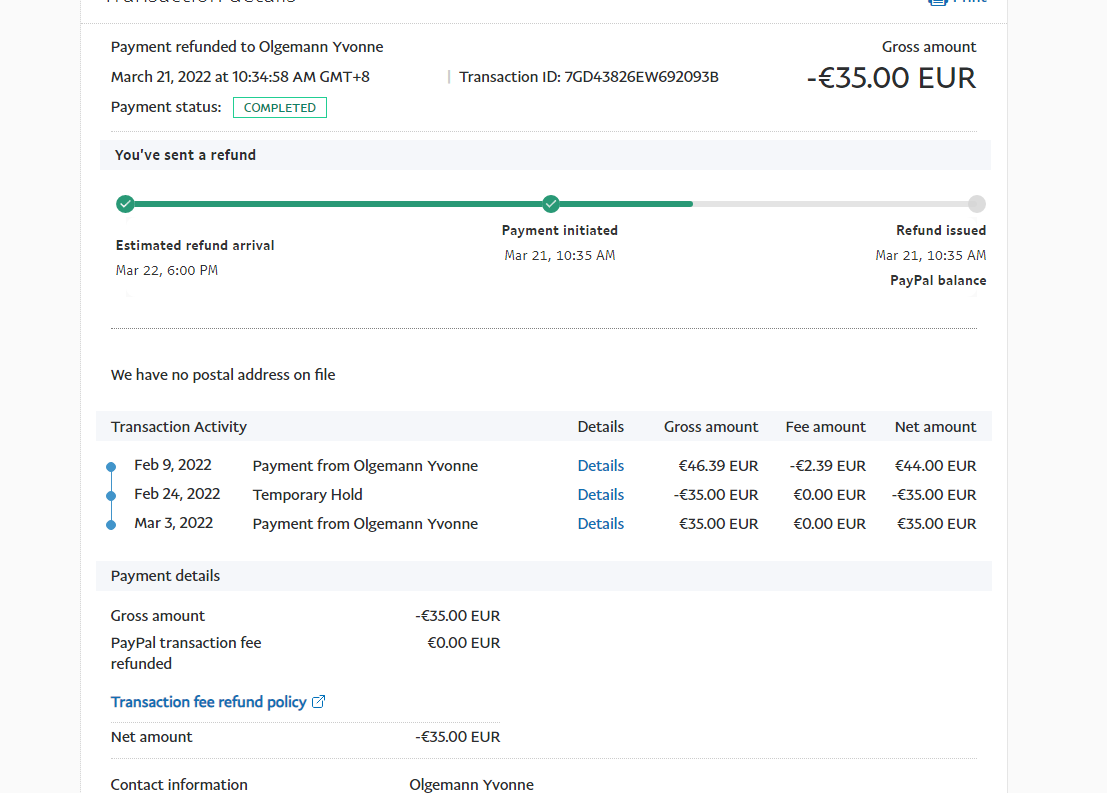Open Details for the Mar 3 payment
Viewport: 1107px width, 793px height.
click(600, 524)
